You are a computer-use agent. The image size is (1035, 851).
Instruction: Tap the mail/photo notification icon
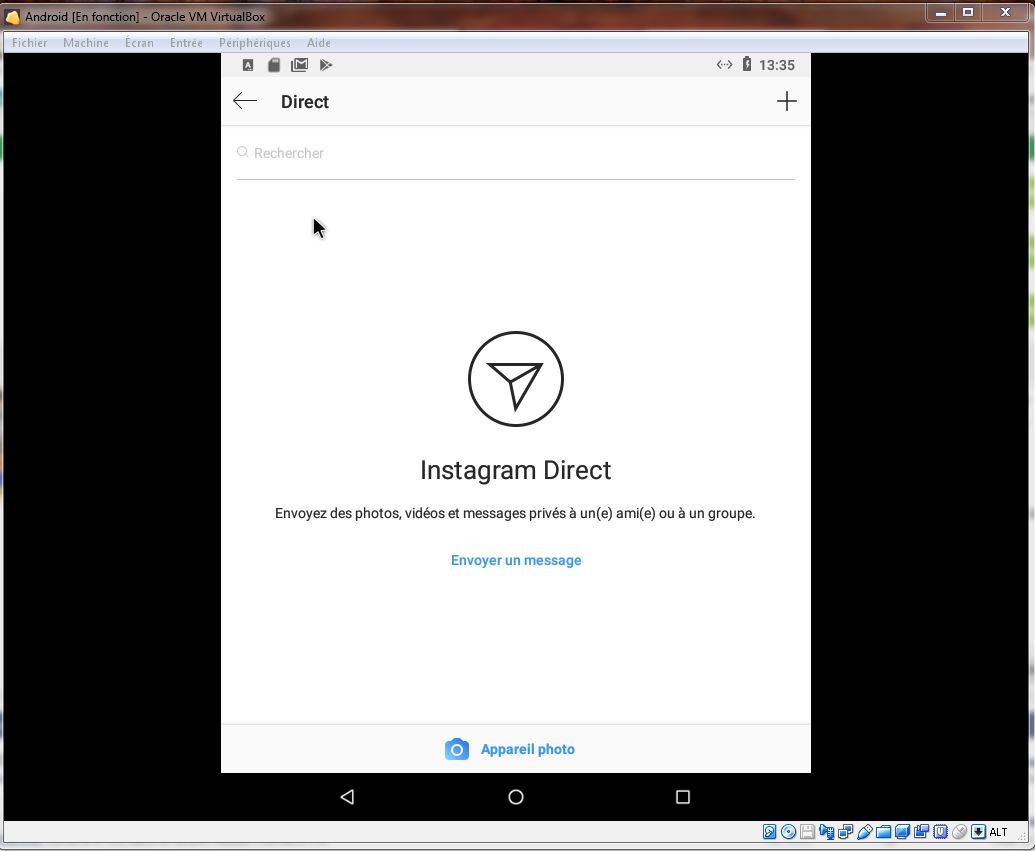click(x=300, y=65)
